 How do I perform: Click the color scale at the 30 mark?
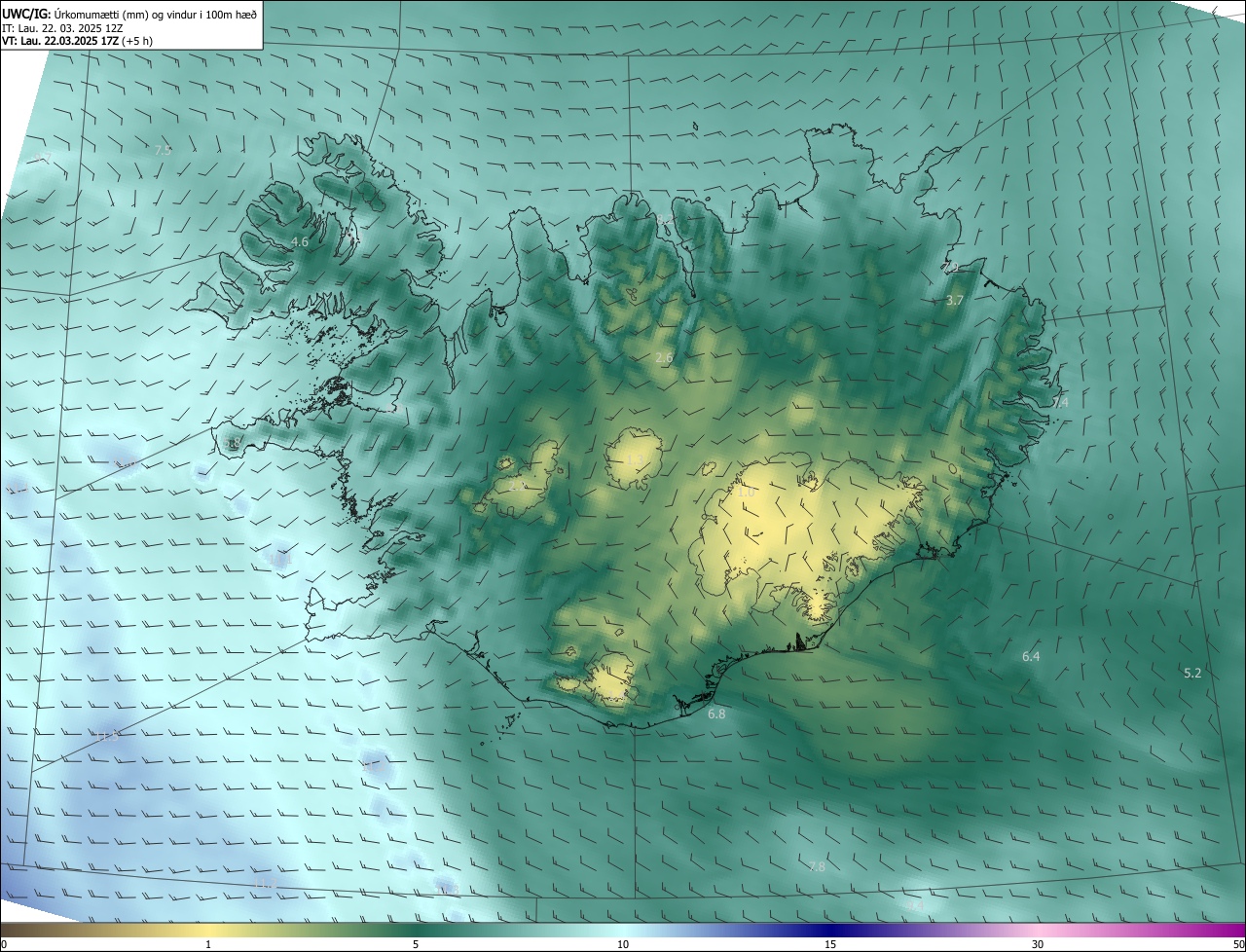[x=1038, y=944]
